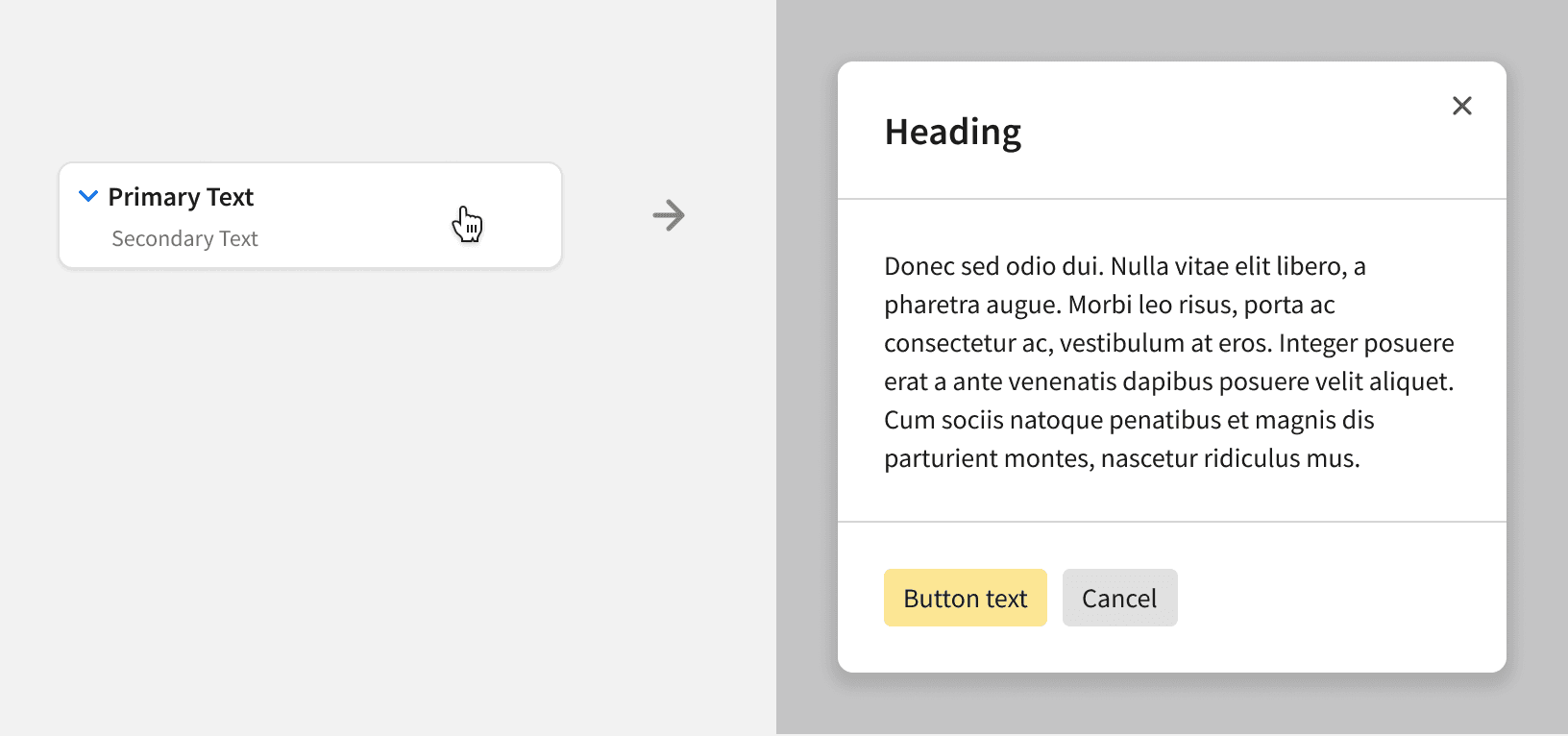Collapse the blue chevron beside Primary Text
This screenshot has height=736, width=1568.
pyautogui.click(x=88, y=196)
